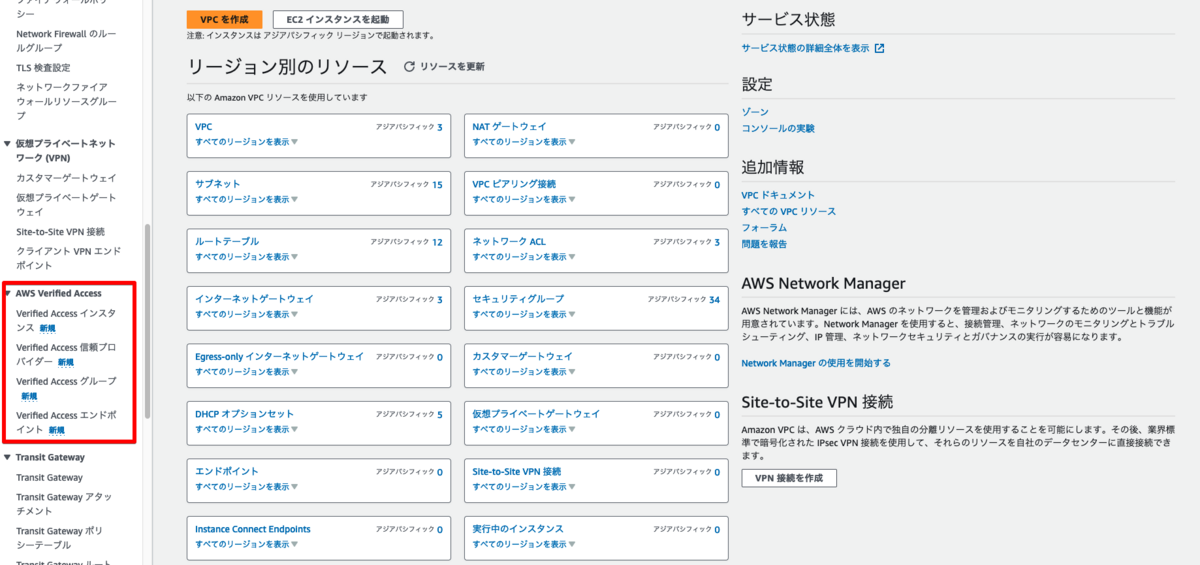The image size is (1200, 565).
Task: Open NAT ゲートウェイ card title
Action: coord(509,127)
